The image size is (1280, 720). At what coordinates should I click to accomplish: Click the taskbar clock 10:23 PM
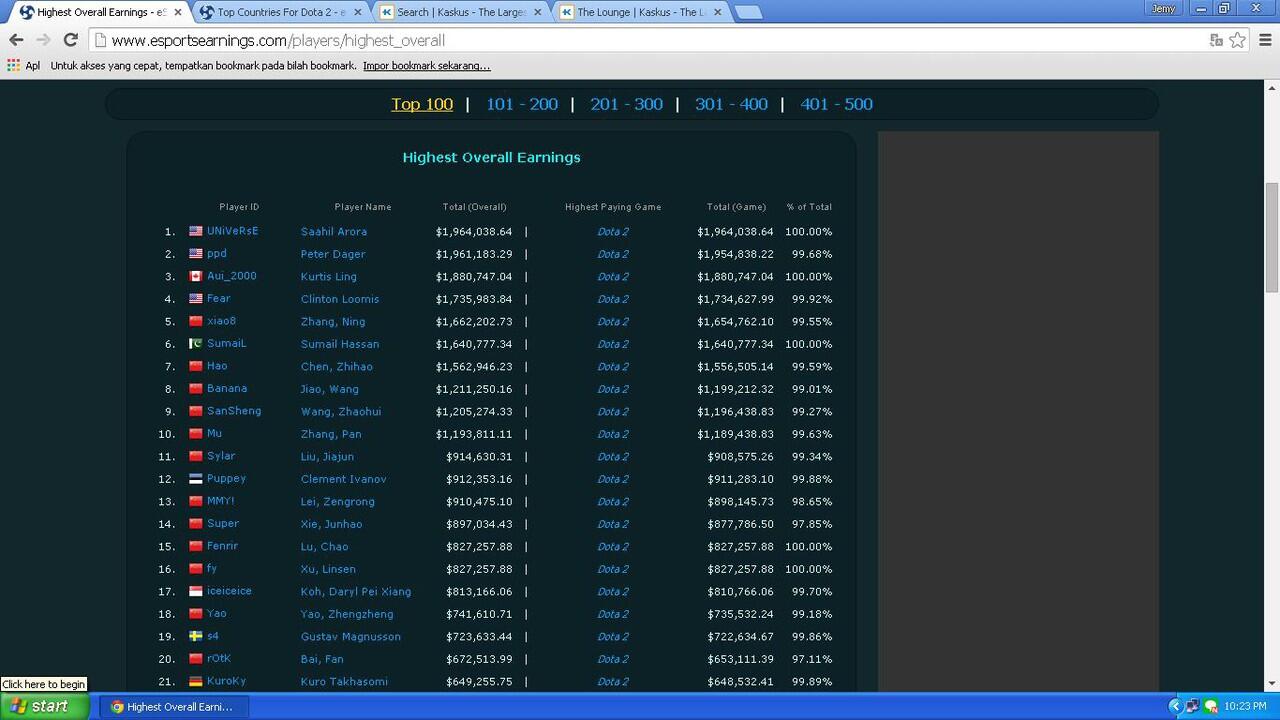(x=1245, y=706)
